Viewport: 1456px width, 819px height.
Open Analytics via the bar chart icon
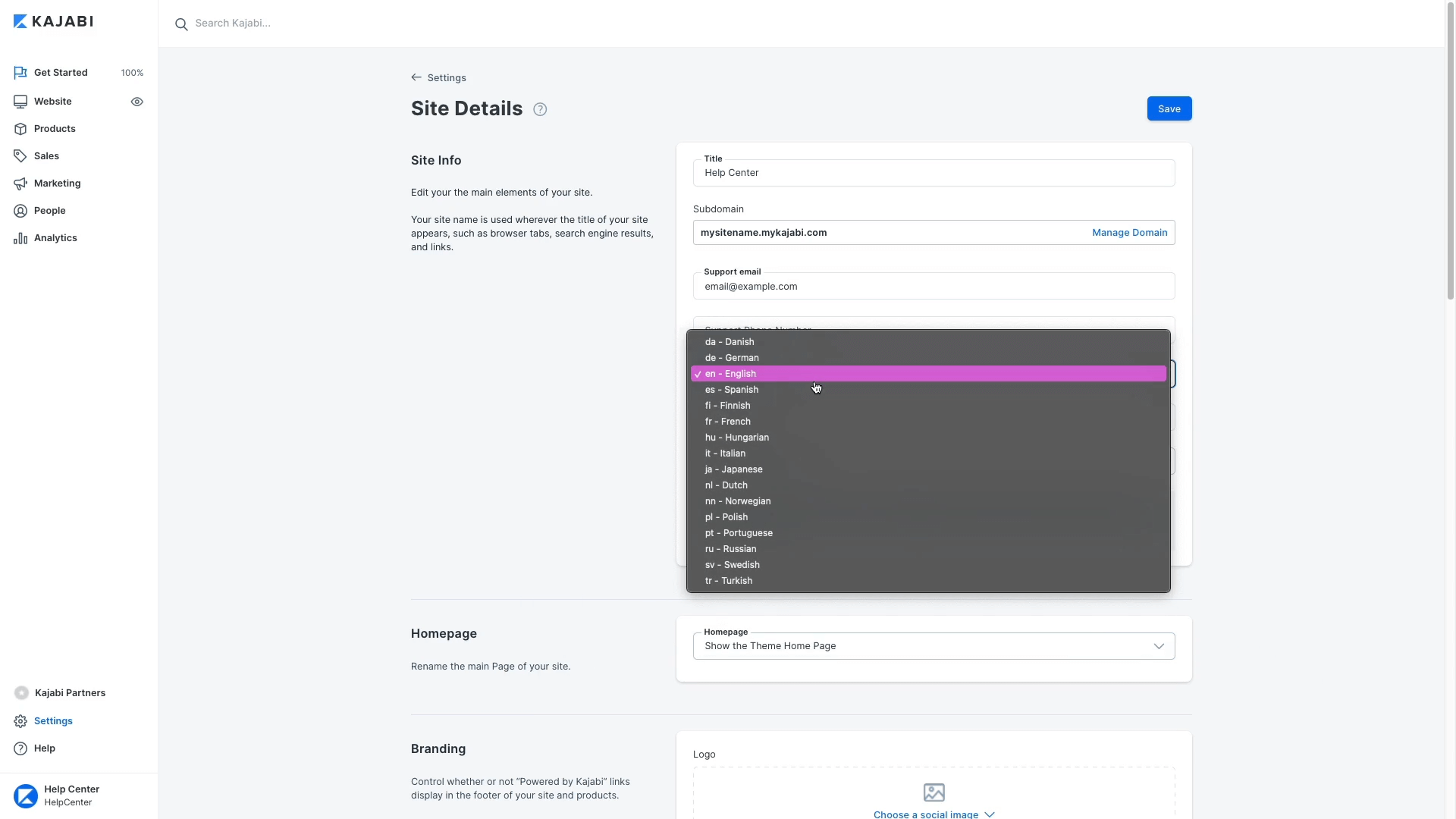point(20,238)
